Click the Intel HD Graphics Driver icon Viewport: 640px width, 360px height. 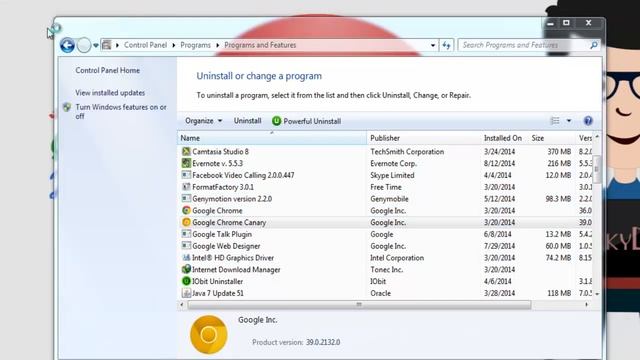click(186, 258)
